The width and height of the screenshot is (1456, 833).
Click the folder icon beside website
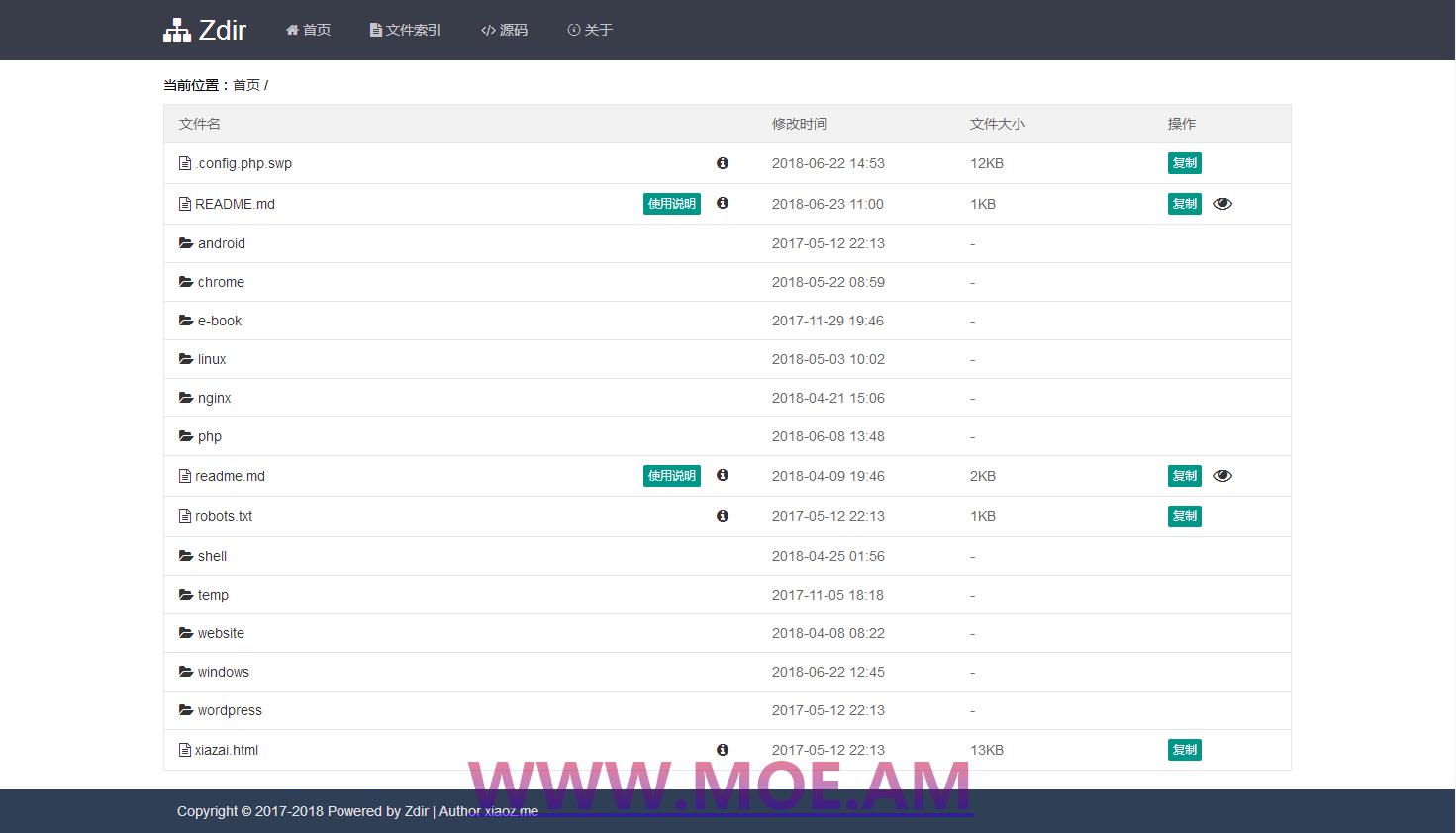186,633
